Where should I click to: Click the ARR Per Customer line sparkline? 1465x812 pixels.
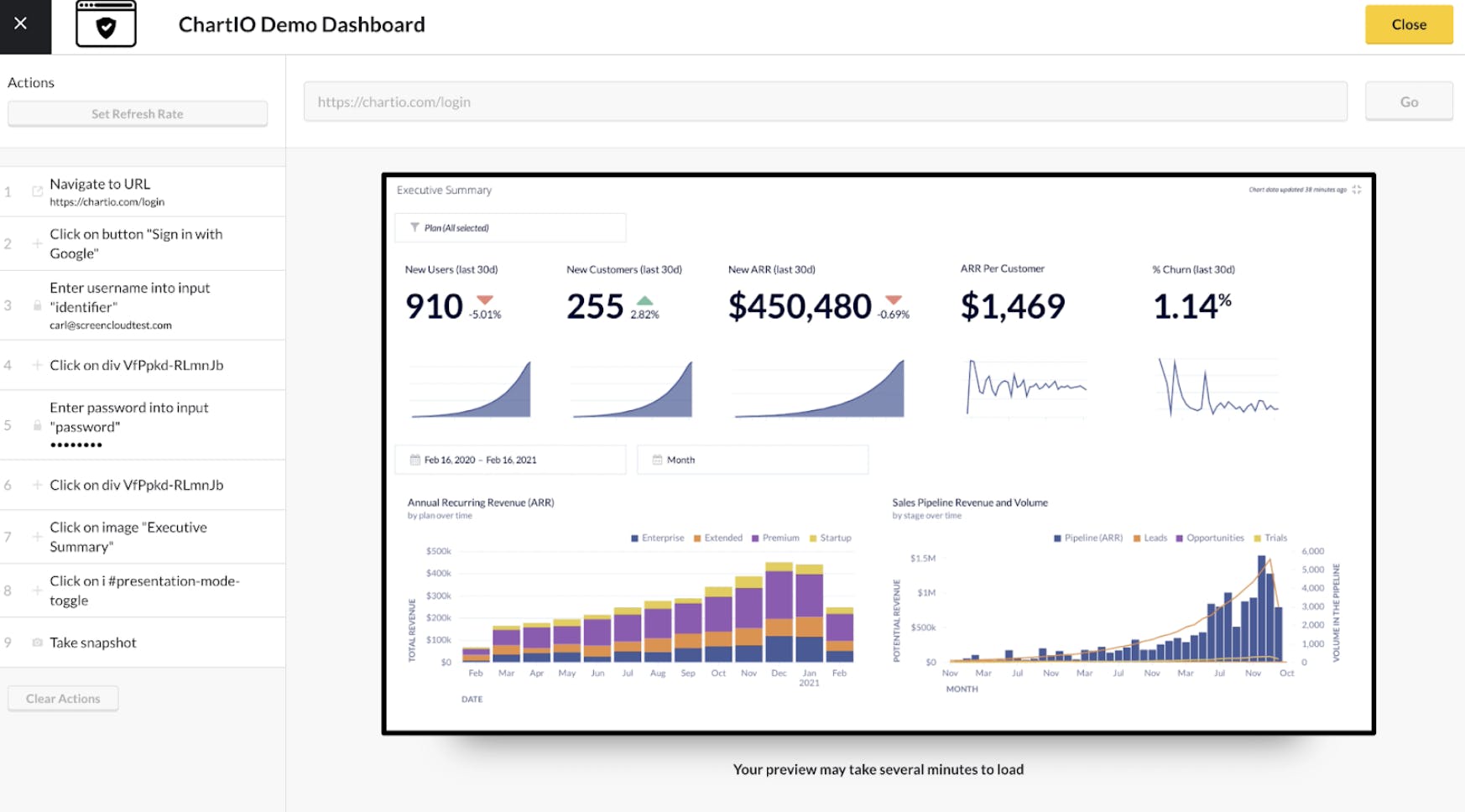1027,387
